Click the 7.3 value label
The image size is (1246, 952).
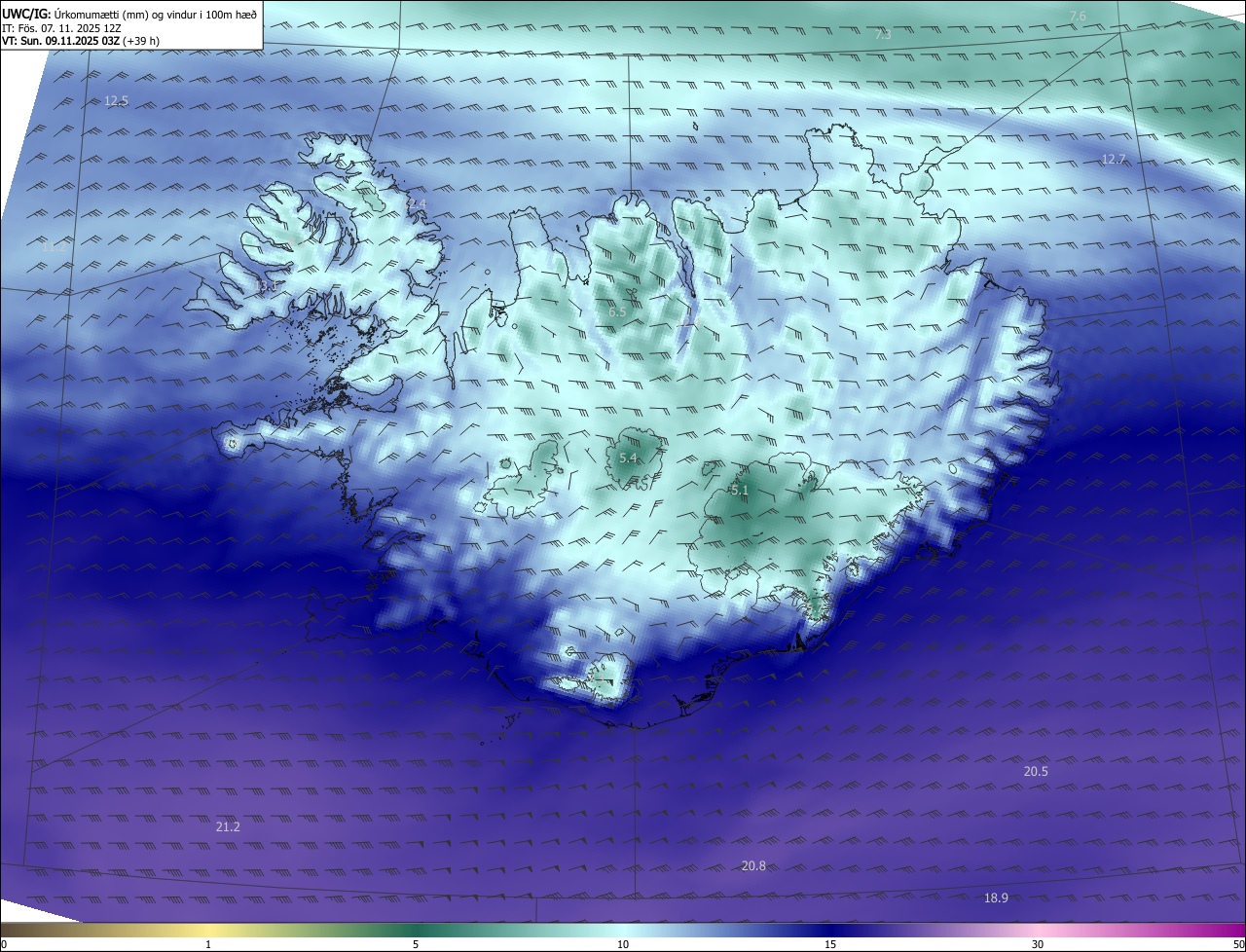tap(883, 34)
